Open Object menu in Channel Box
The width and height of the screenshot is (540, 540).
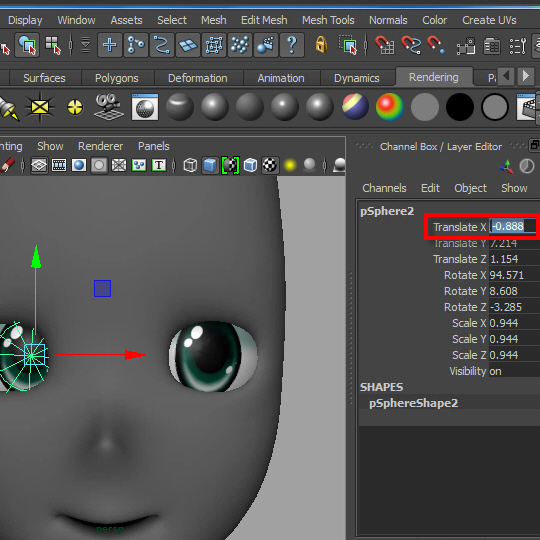(470, 188)
